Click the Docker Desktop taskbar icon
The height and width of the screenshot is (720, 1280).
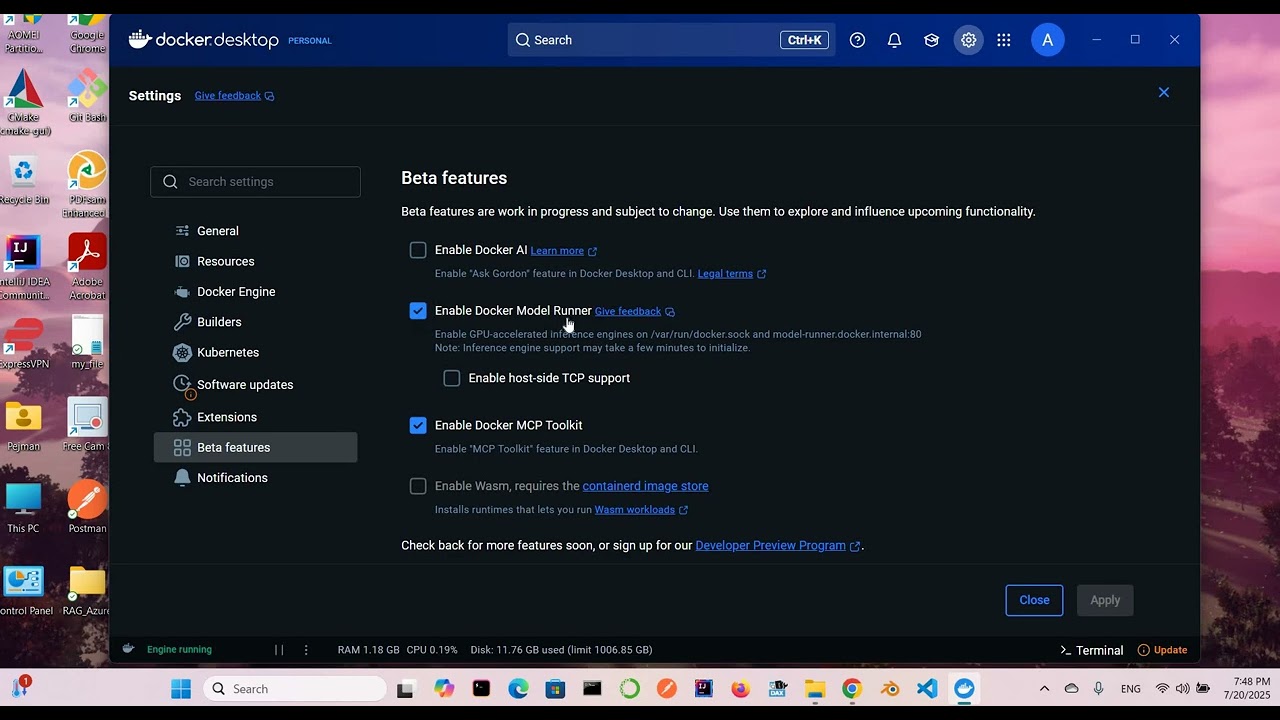964,689
